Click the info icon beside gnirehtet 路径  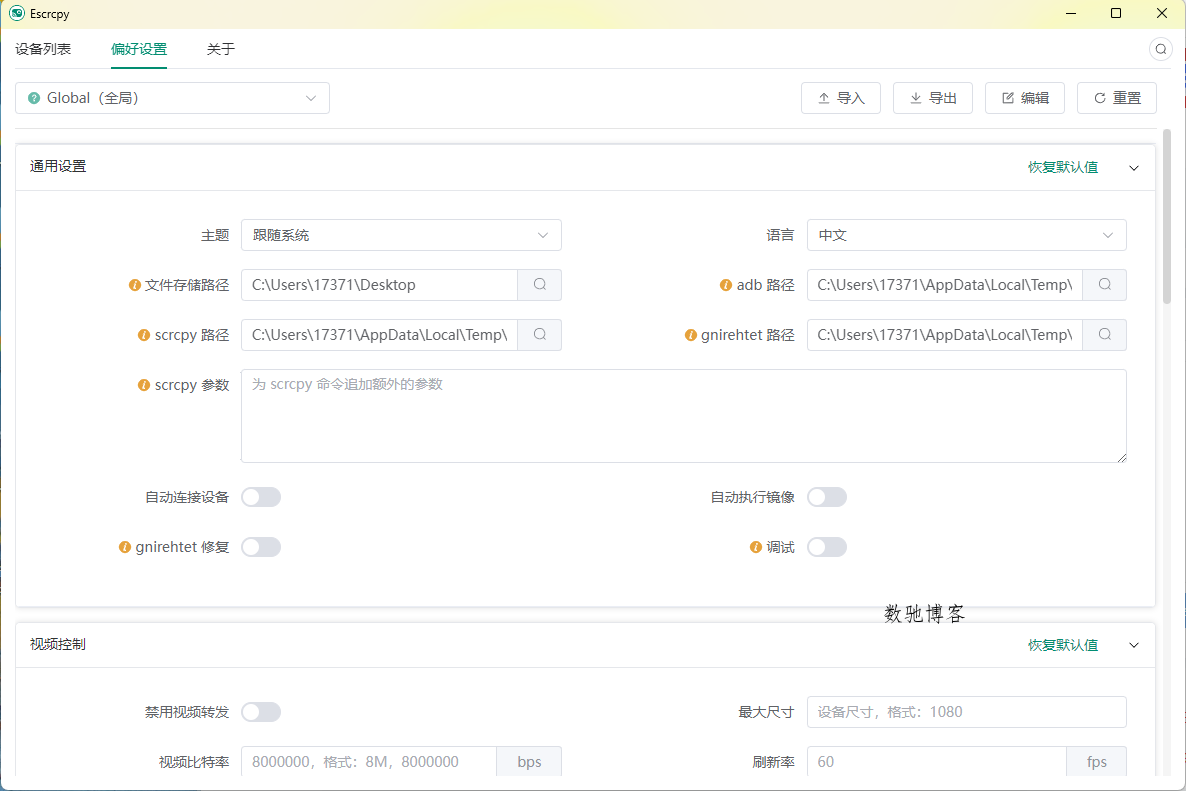tap(691, 335)
